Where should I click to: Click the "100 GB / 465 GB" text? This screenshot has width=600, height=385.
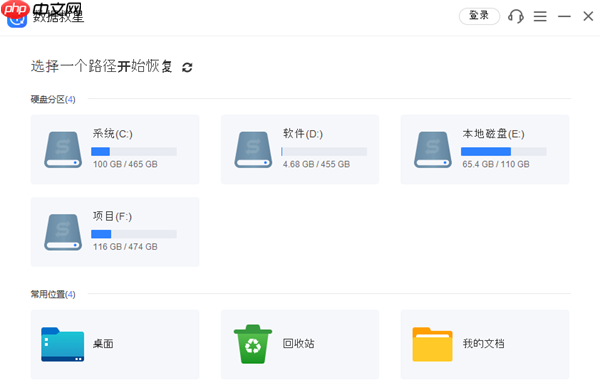[125, 164]
